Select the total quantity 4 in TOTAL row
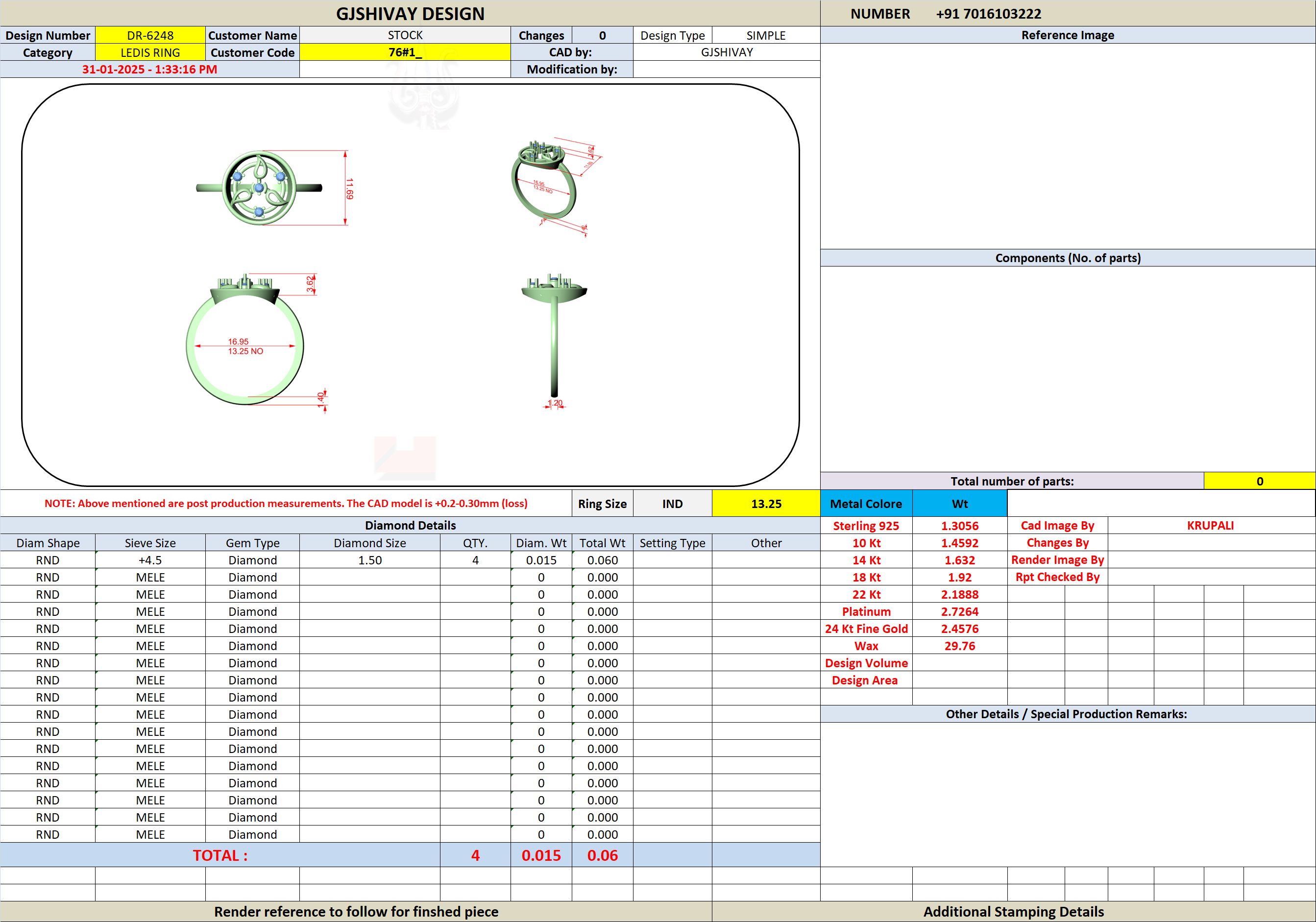The height and width of the screenshot is (922, 1316). (x=475, y=855)
